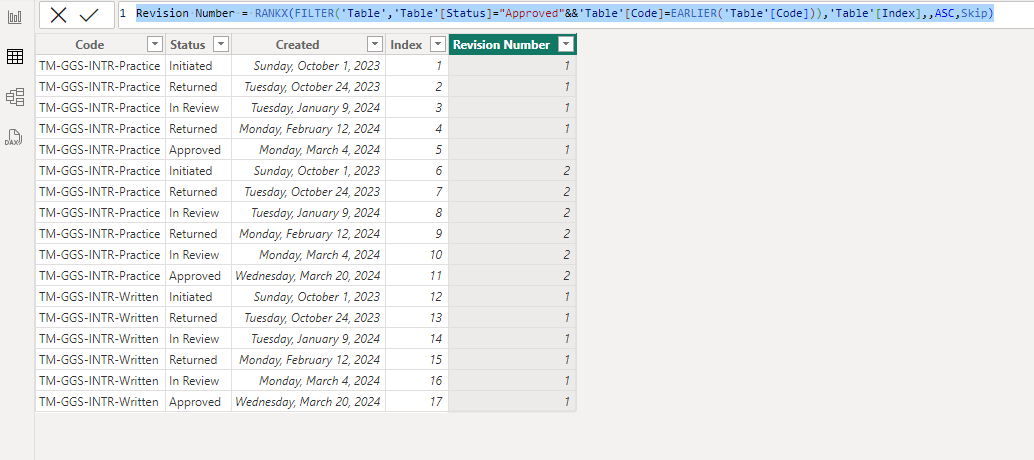Click Created date in Index 5 row
The width and height of the screenshot is (1034, 460).
tap(309, 150)
